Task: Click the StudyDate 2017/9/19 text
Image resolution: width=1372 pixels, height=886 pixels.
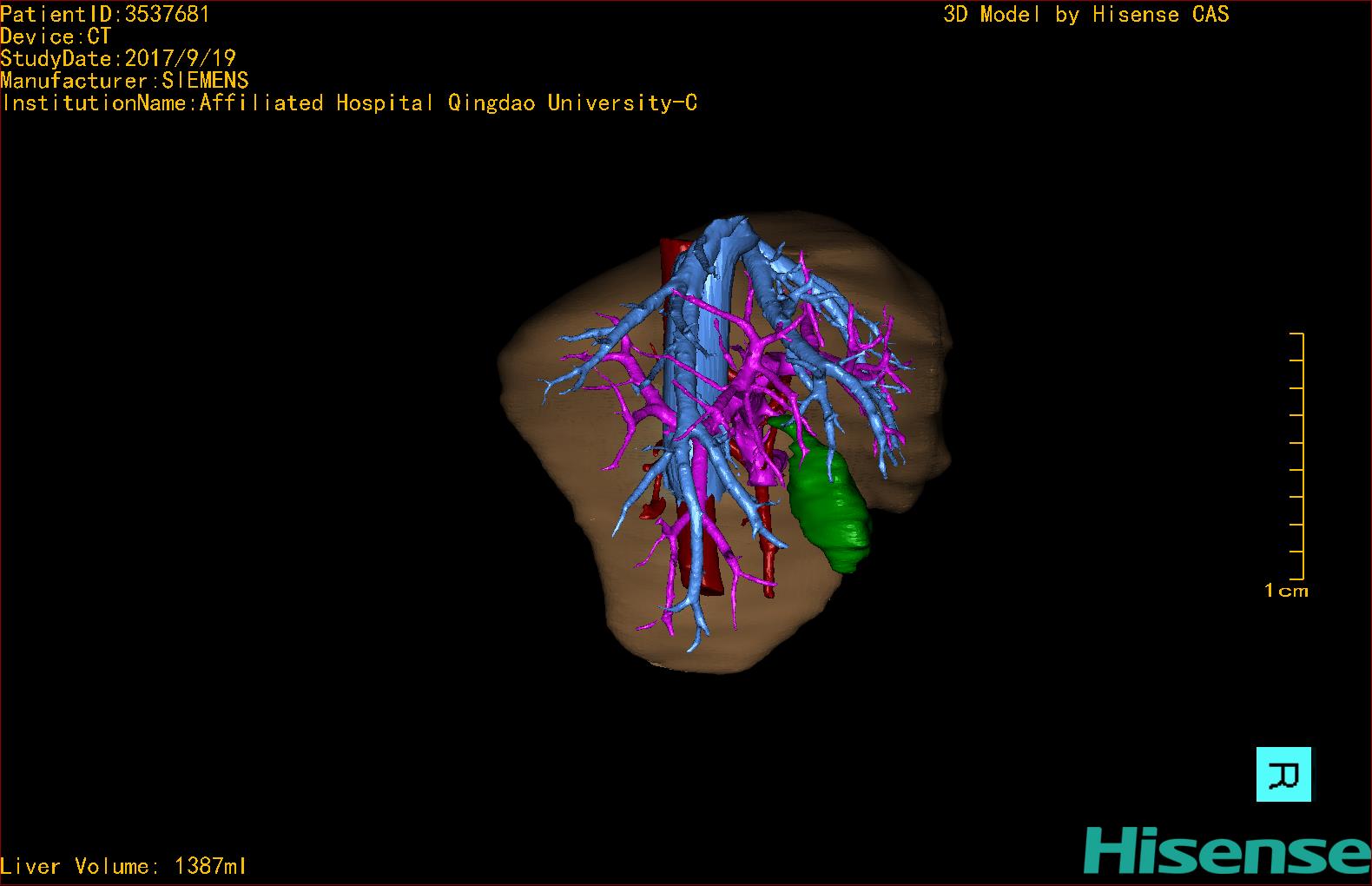Action: 118,58
